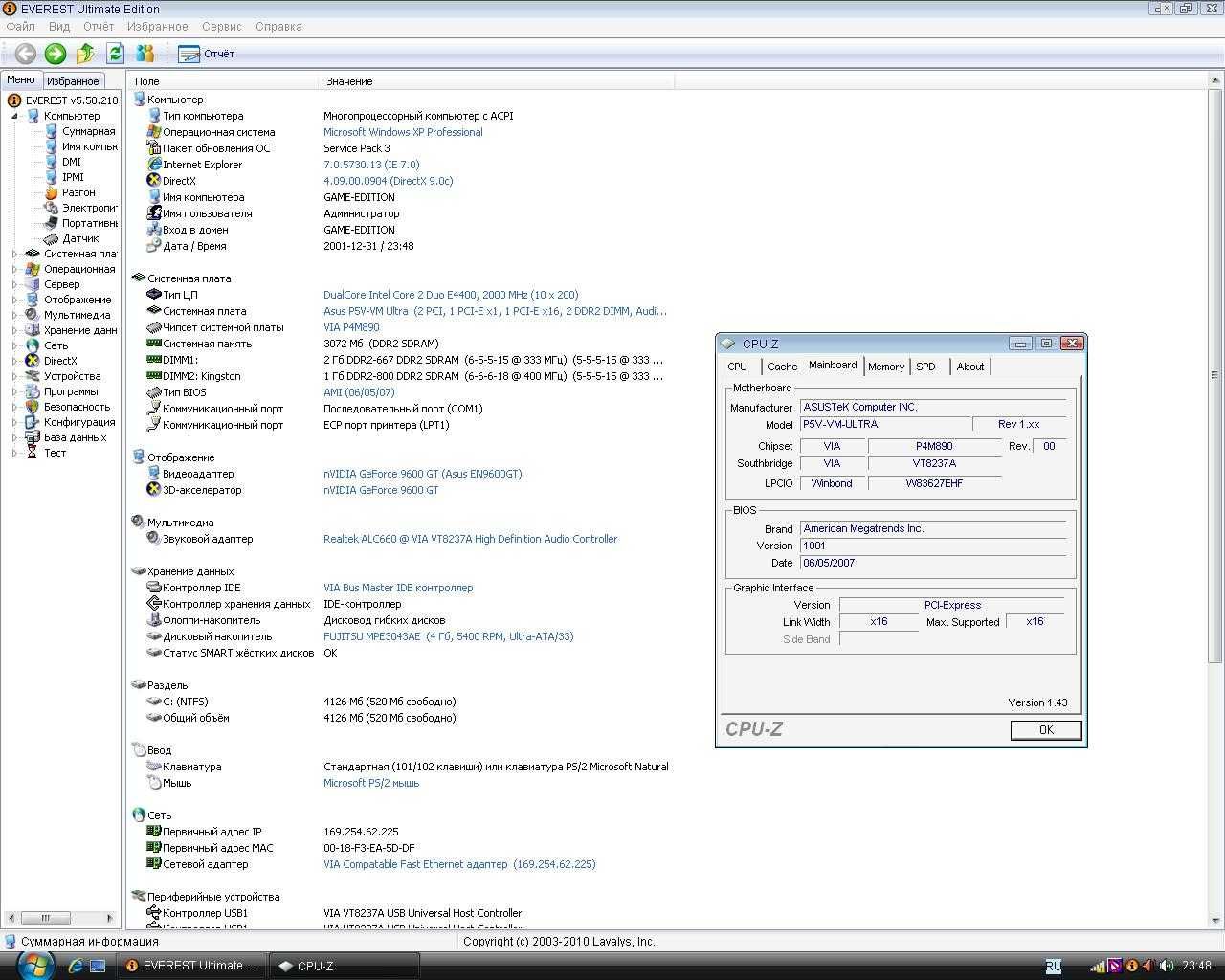Expand the Системная плата tree node
This screenshot has width=1225, height=980.
tap(15, 254)
